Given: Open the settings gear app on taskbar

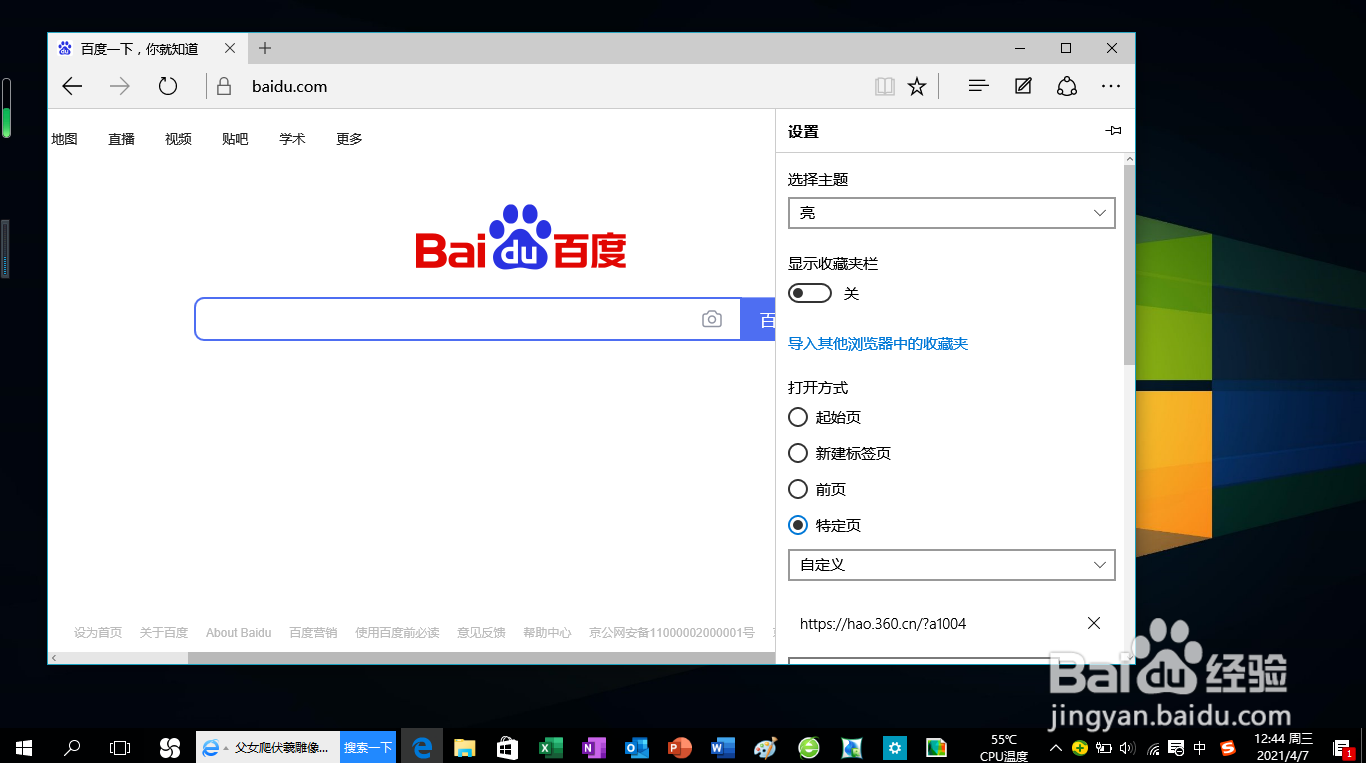Looking at the screenshot, I should [895, 747].
